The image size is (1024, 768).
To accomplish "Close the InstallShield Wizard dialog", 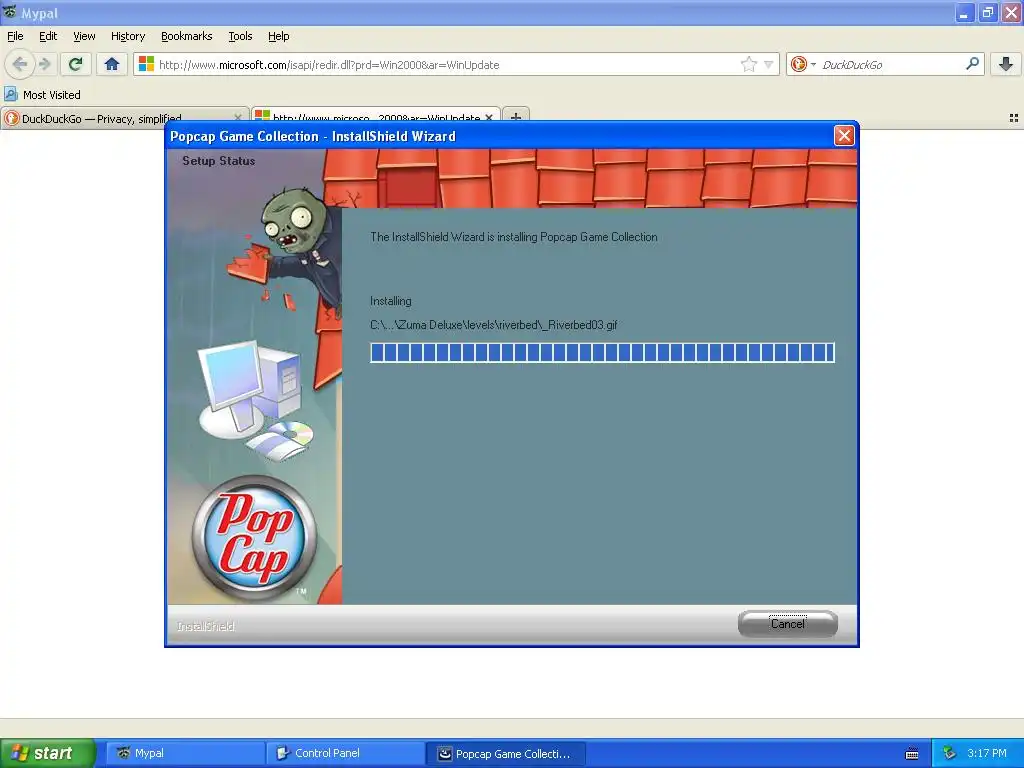I will (x=844, y=136).
